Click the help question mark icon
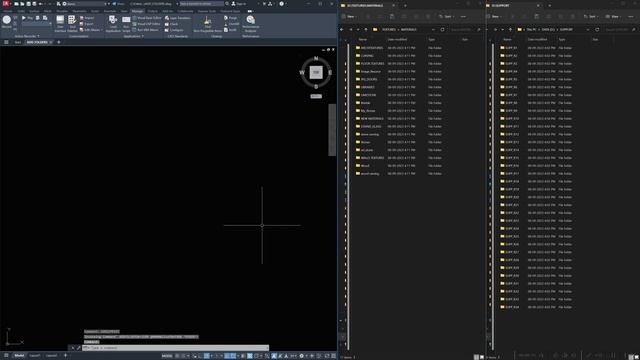Screen dimensions: 640x360 281,4
